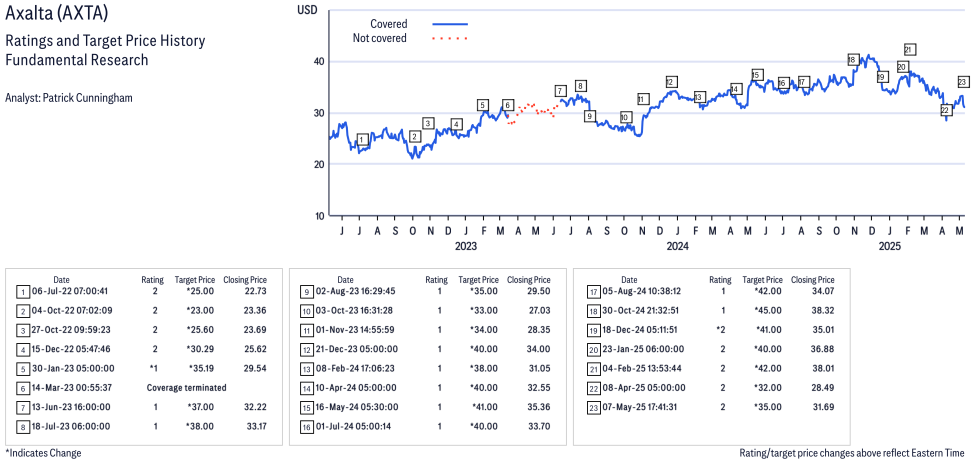Select chart marker 12 on the price chart
The height and width of the screenshot is (459, 975).
tap(670, 81)
